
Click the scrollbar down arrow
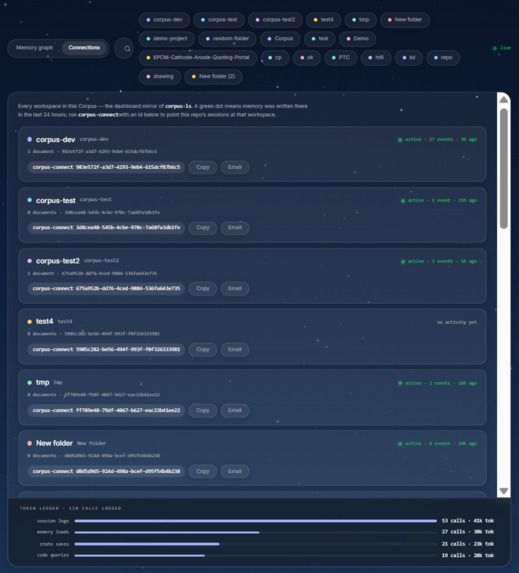point(504,491)
